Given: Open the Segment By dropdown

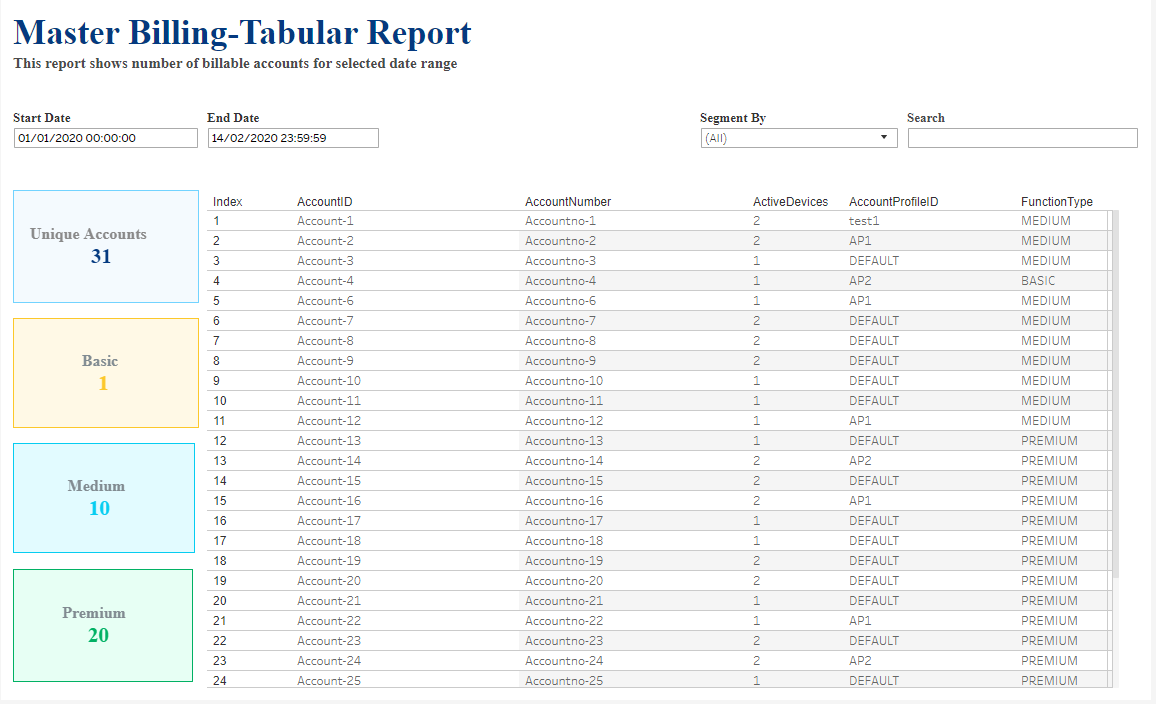Looking at the screenshot, I should [x=799, y=138].
